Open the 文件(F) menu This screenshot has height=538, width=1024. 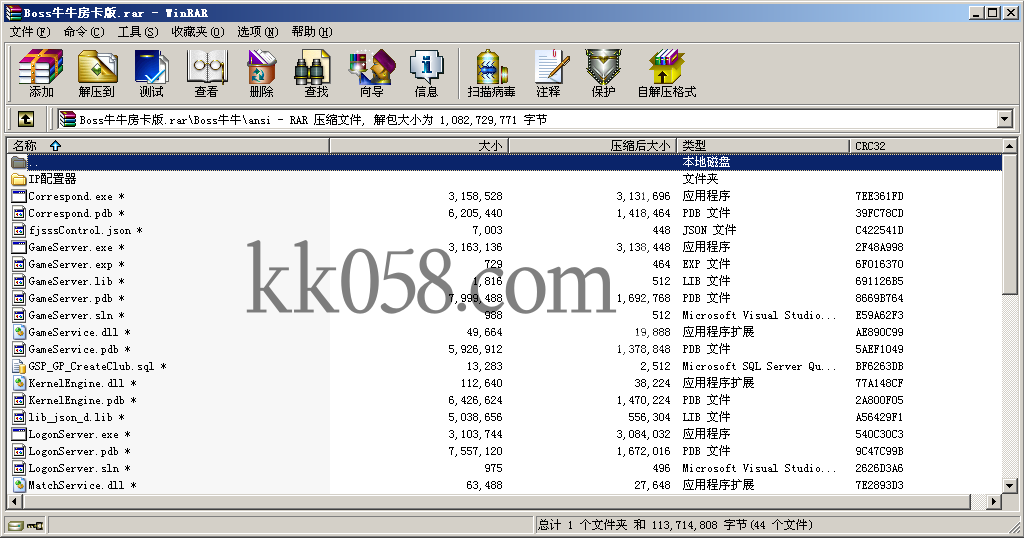[30, 31]
